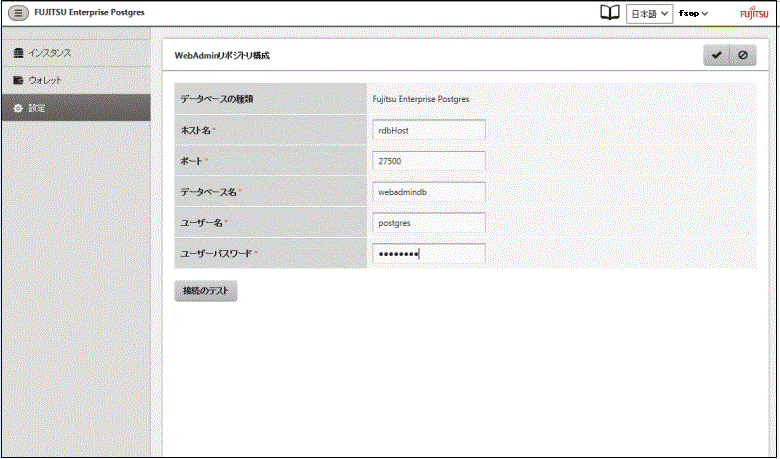780x459 pixels.
Task: Focus the データベース名 field containing webadmindb
Action: coord(429,192)
